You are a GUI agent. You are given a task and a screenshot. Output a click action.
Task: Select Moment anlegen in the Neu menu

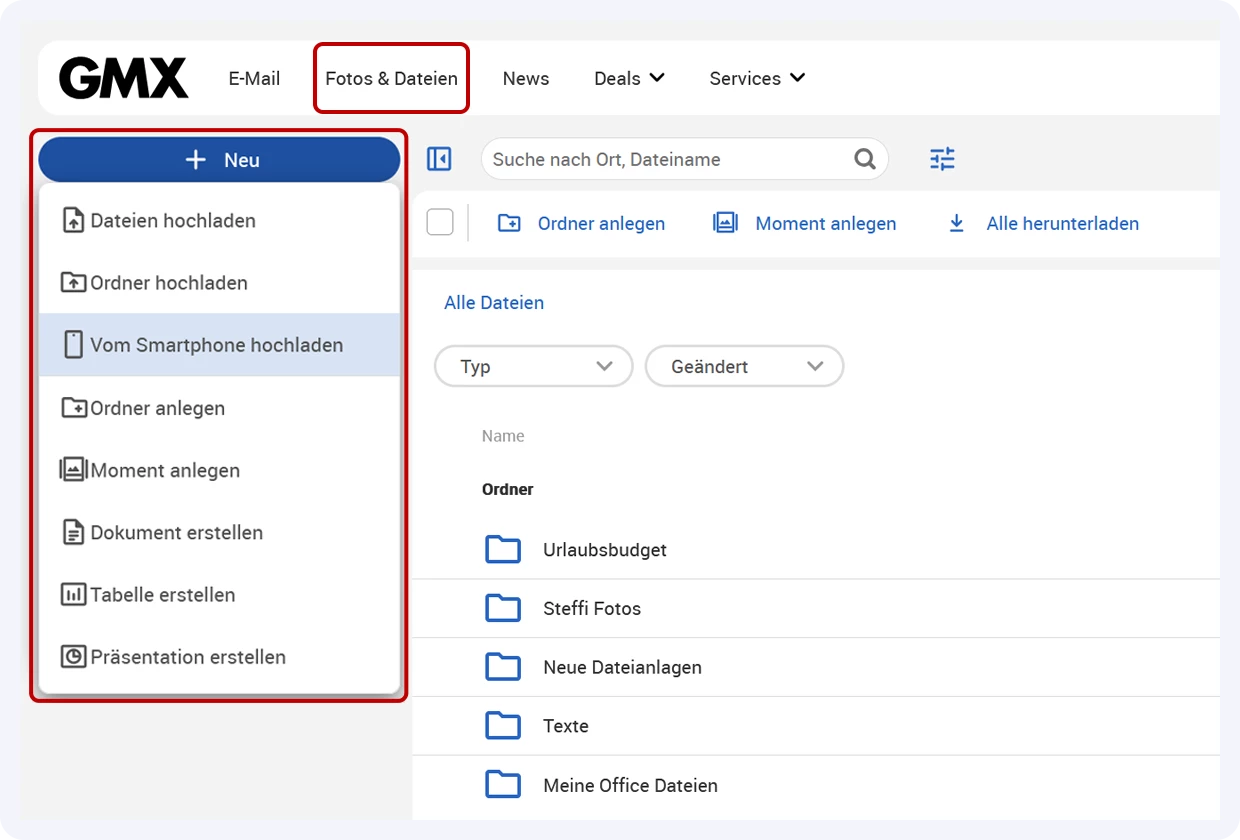pos(219,470)
